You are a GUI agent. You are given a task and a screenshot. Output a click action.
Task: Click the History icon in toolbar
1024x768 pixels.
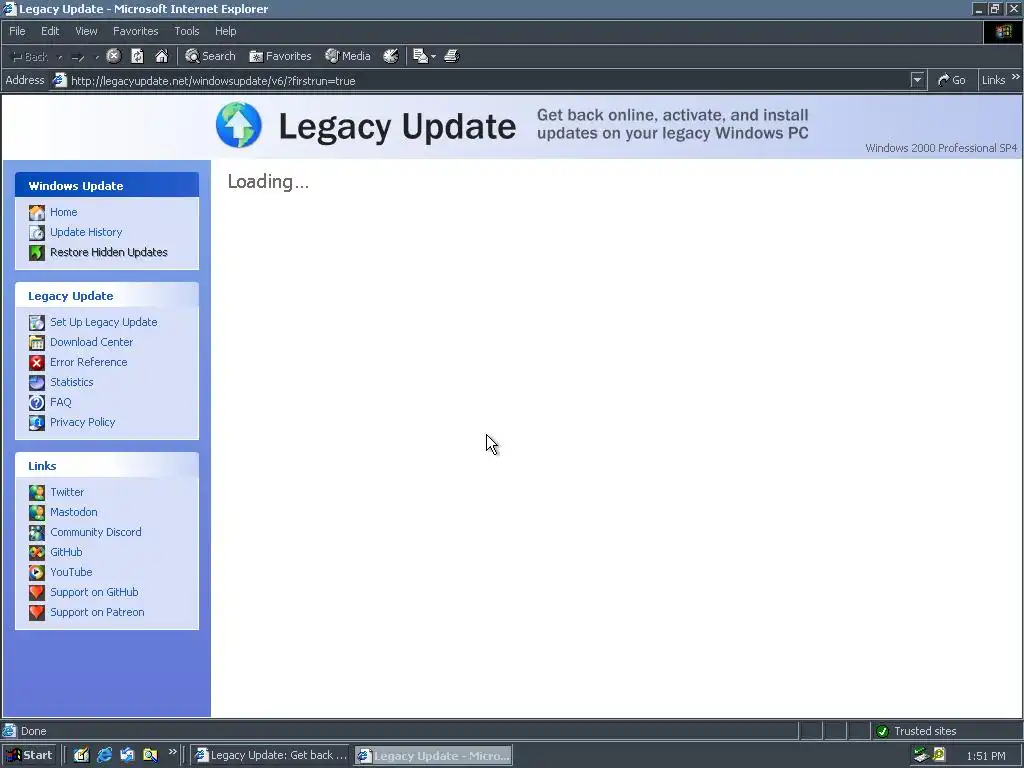tap(391, 56)
